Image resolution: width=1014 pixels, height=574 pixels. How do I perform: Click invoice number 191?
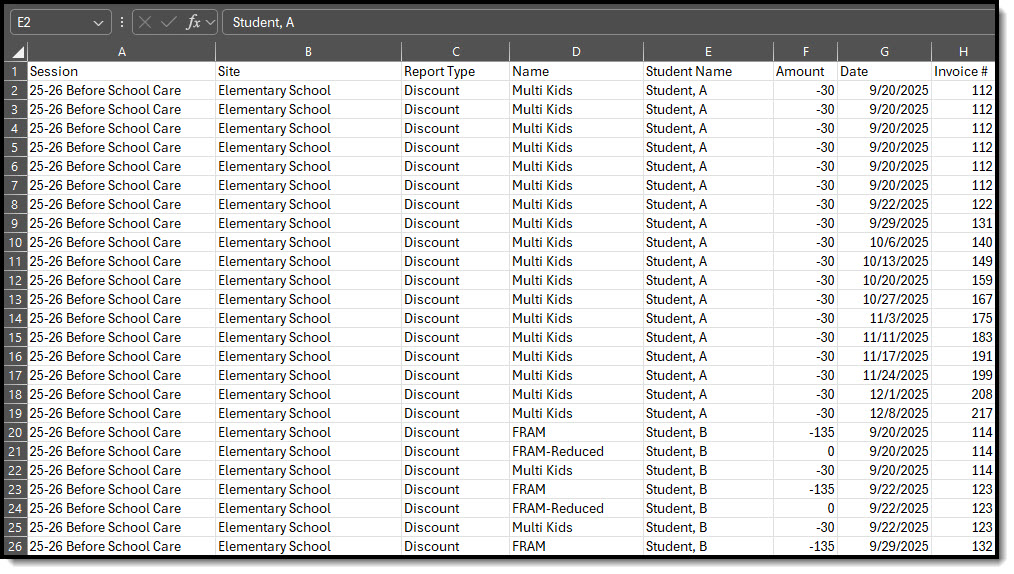coord(963,356)
